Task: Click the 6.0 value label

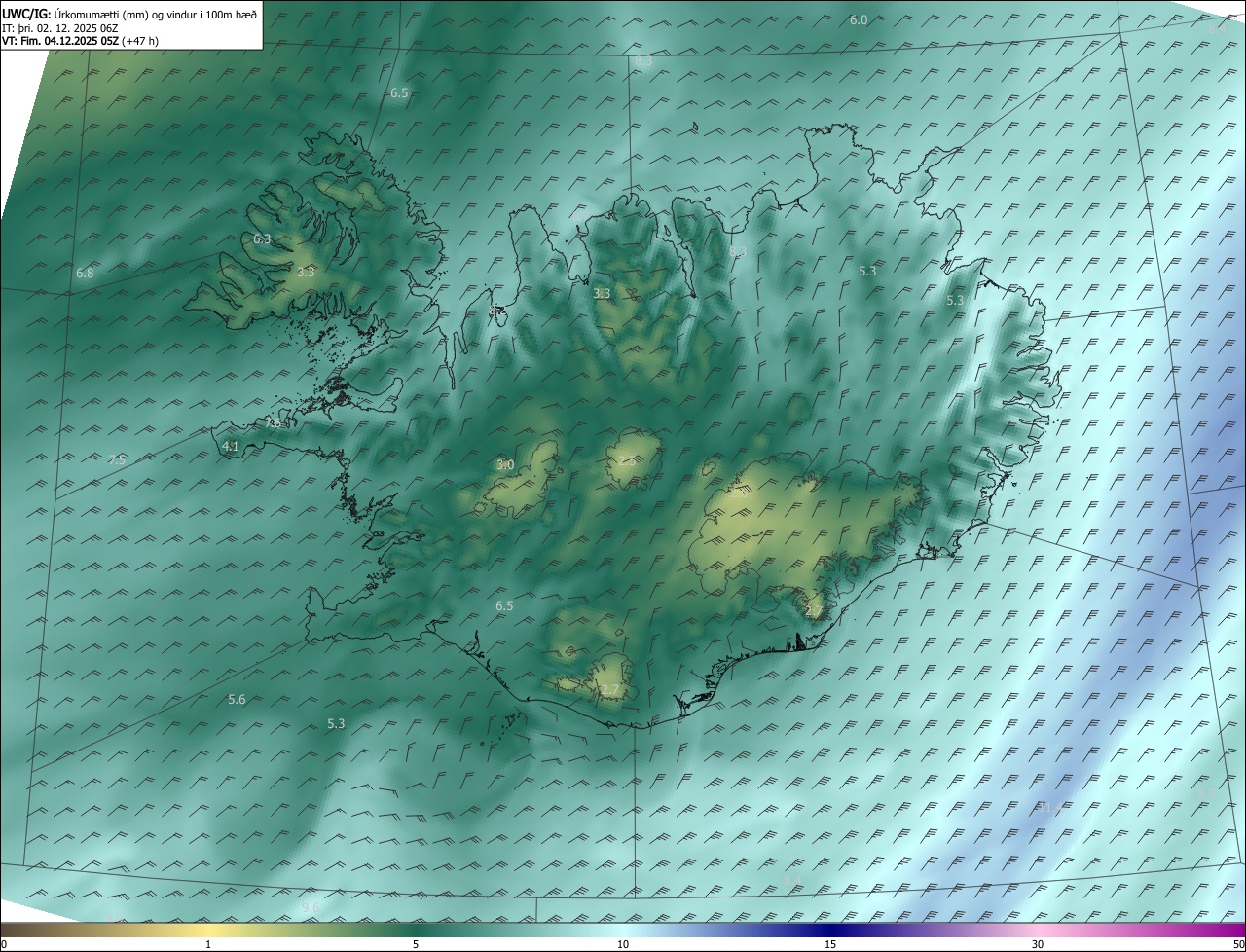Action: pos(859,20)
